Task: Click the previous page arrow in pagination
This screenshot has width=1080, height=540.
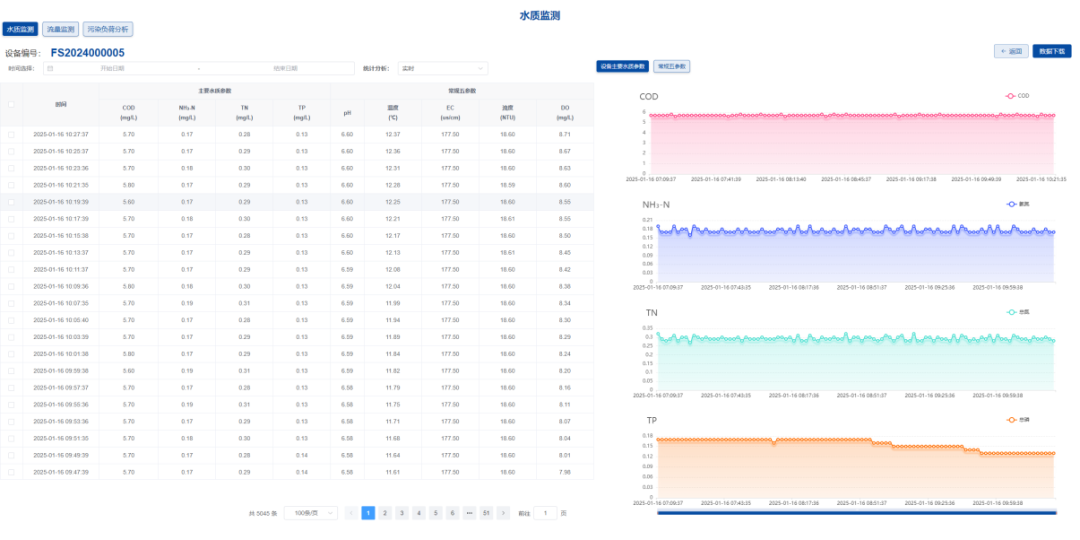Action: coord(351,513)
